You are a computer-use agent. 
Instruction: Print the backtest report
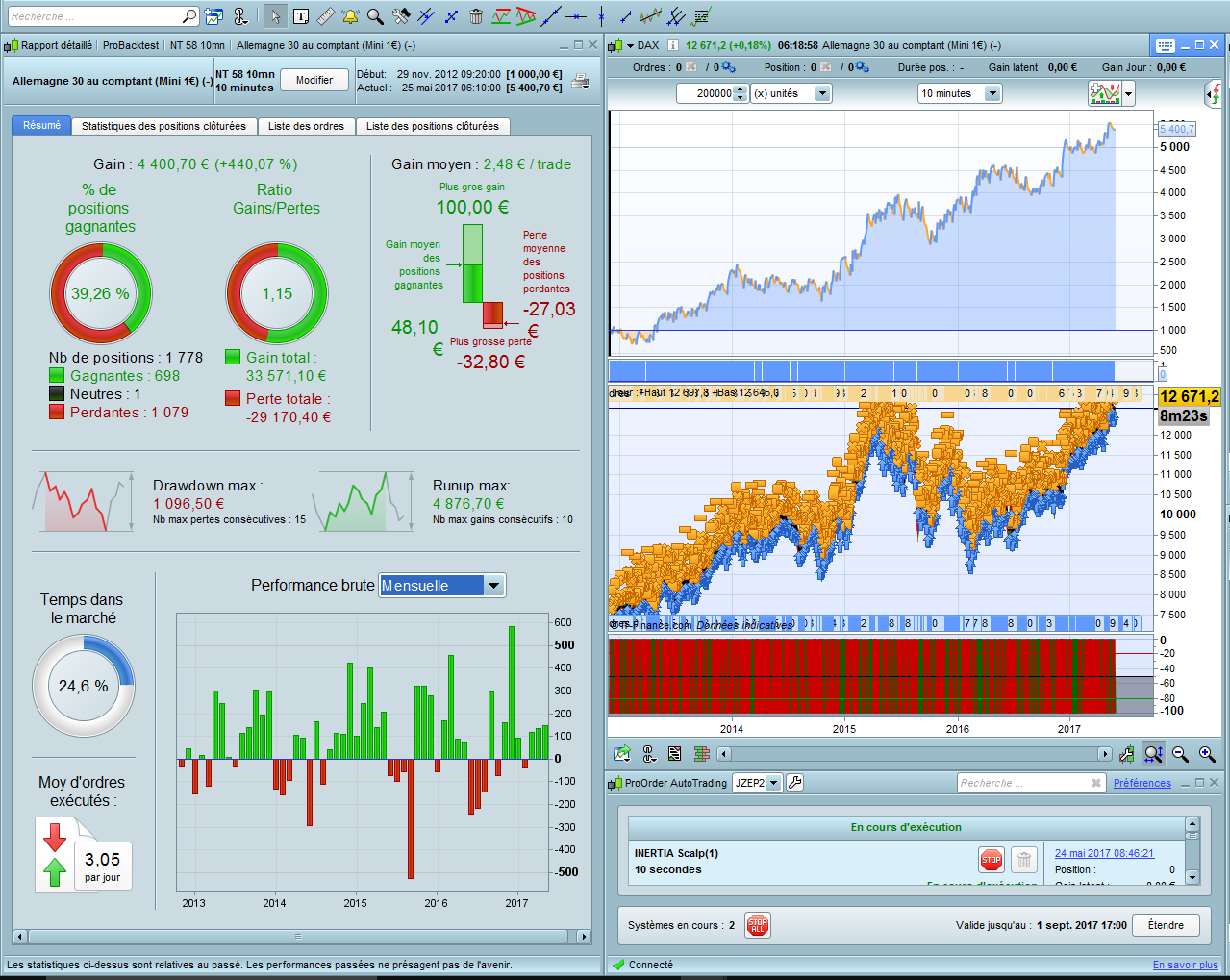(580, 81)
